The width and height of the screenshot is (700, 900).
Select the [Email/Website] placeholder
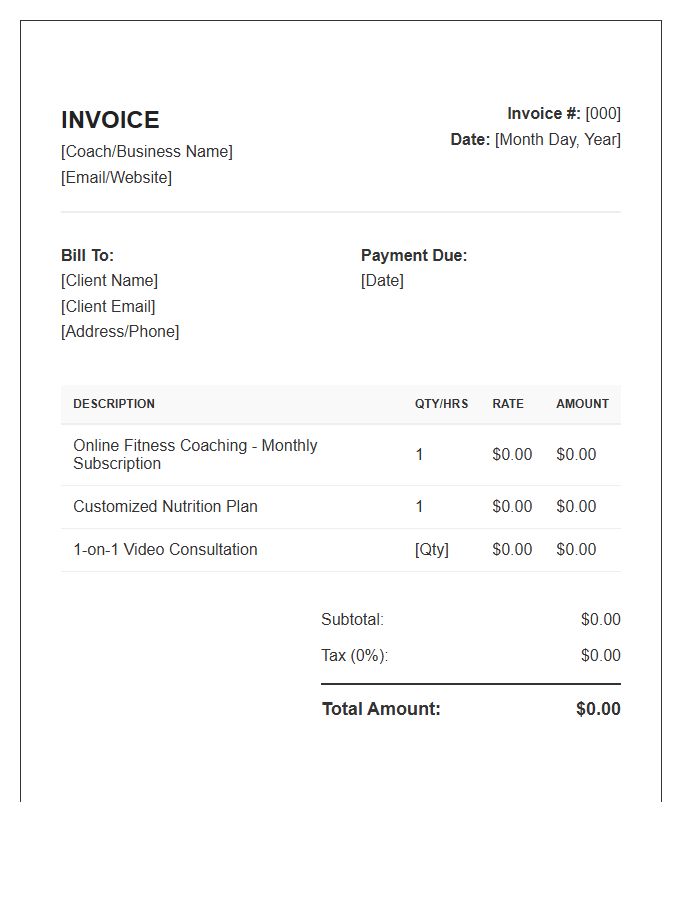116,177
